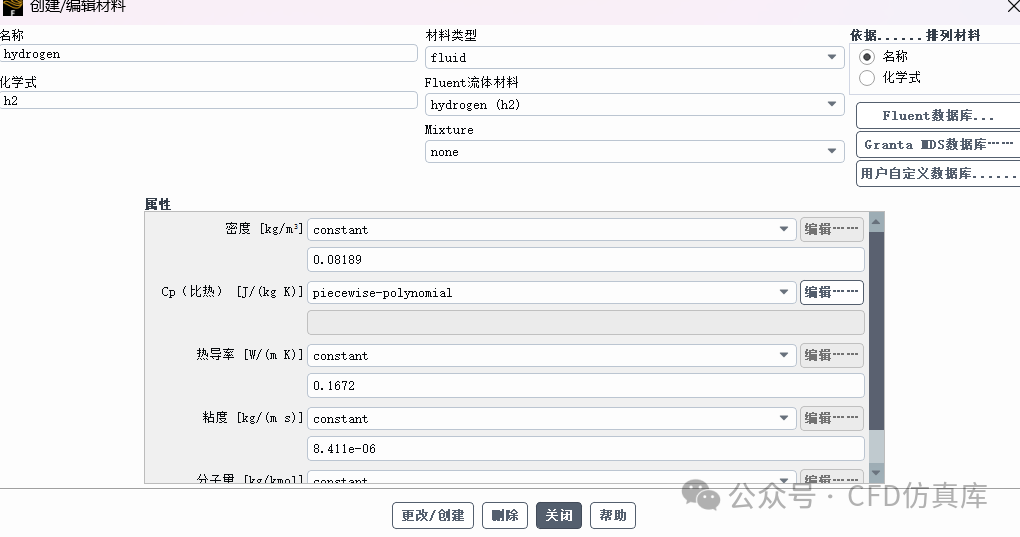Open the Fluent数据库 button

(938, 116)
